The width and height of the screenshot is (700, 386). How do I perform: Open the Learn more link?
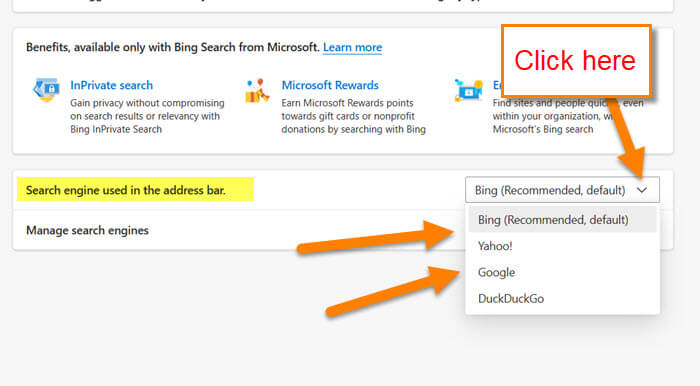(352, 47)
